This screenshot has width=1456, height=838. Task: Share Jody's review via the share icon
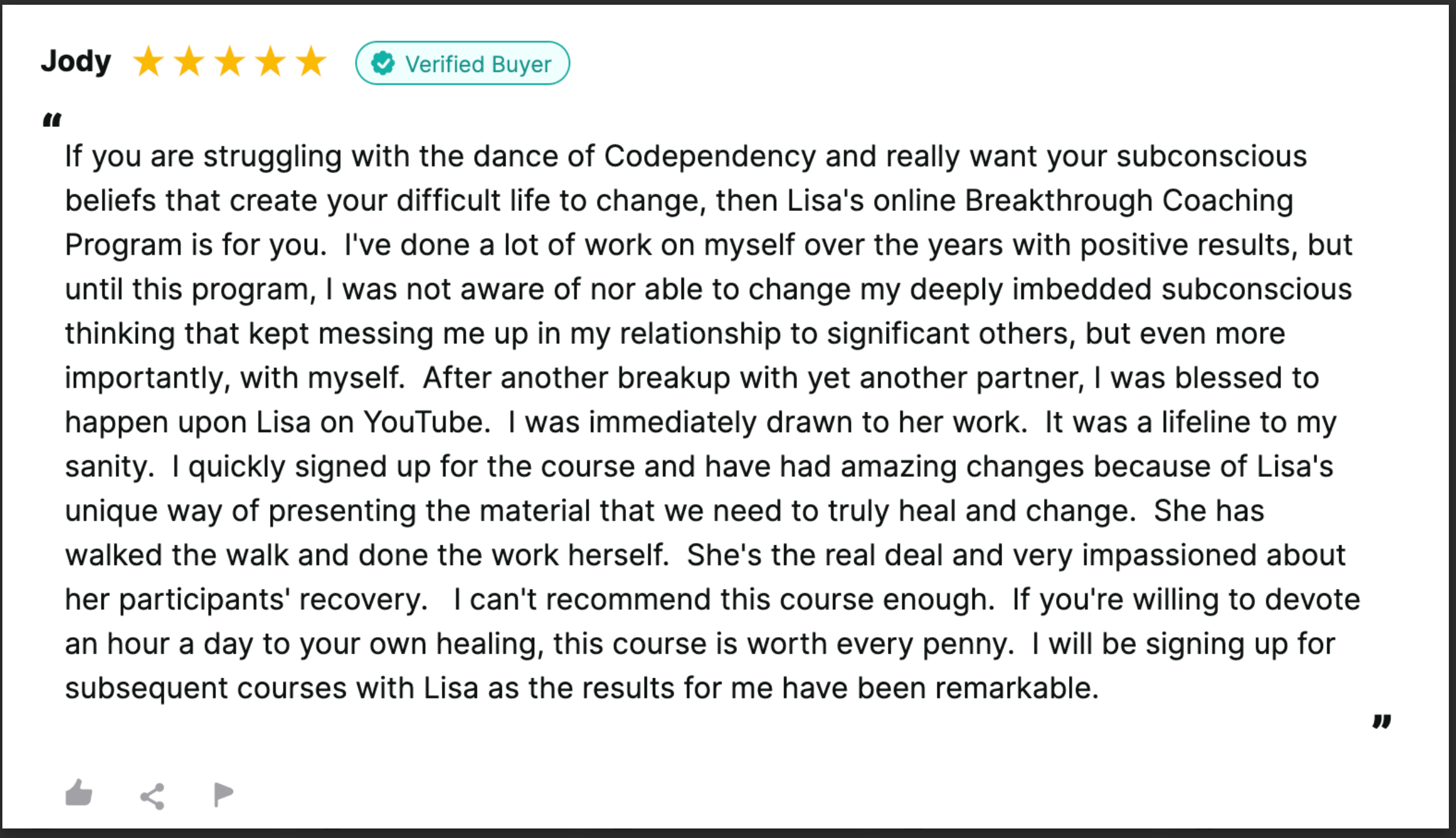[152, 796]
